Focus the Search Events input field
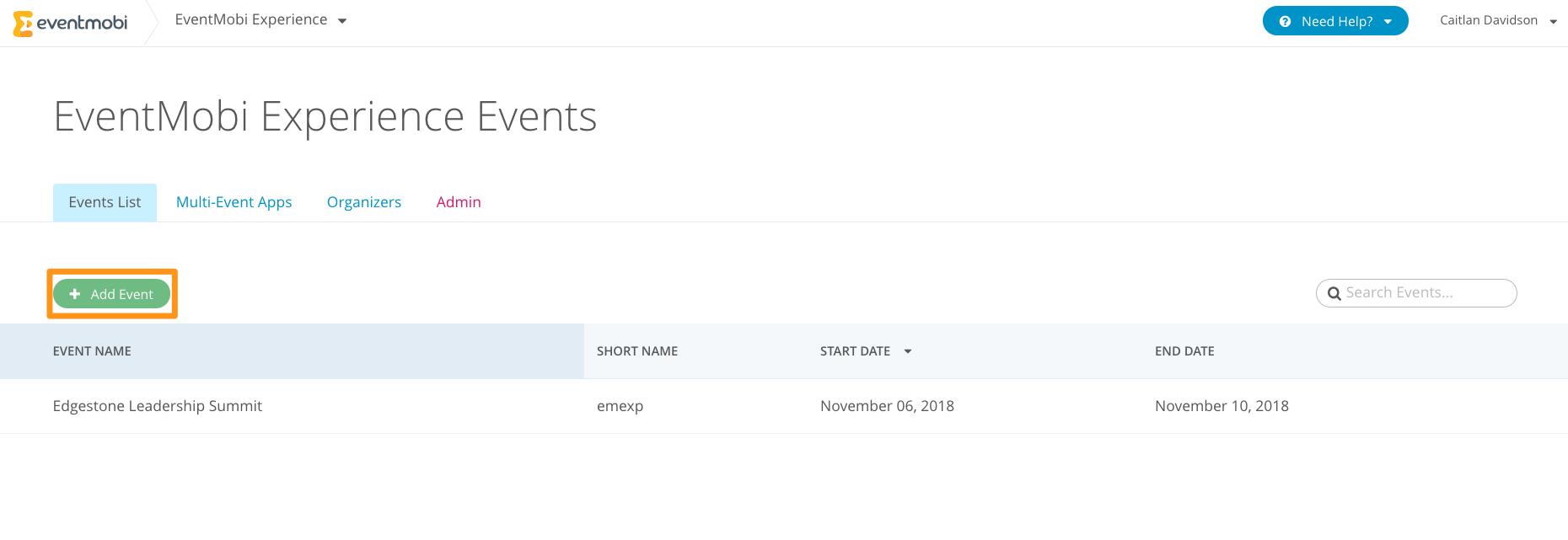This screenshot has width=1568, height=540. [x=1416, y=293]
